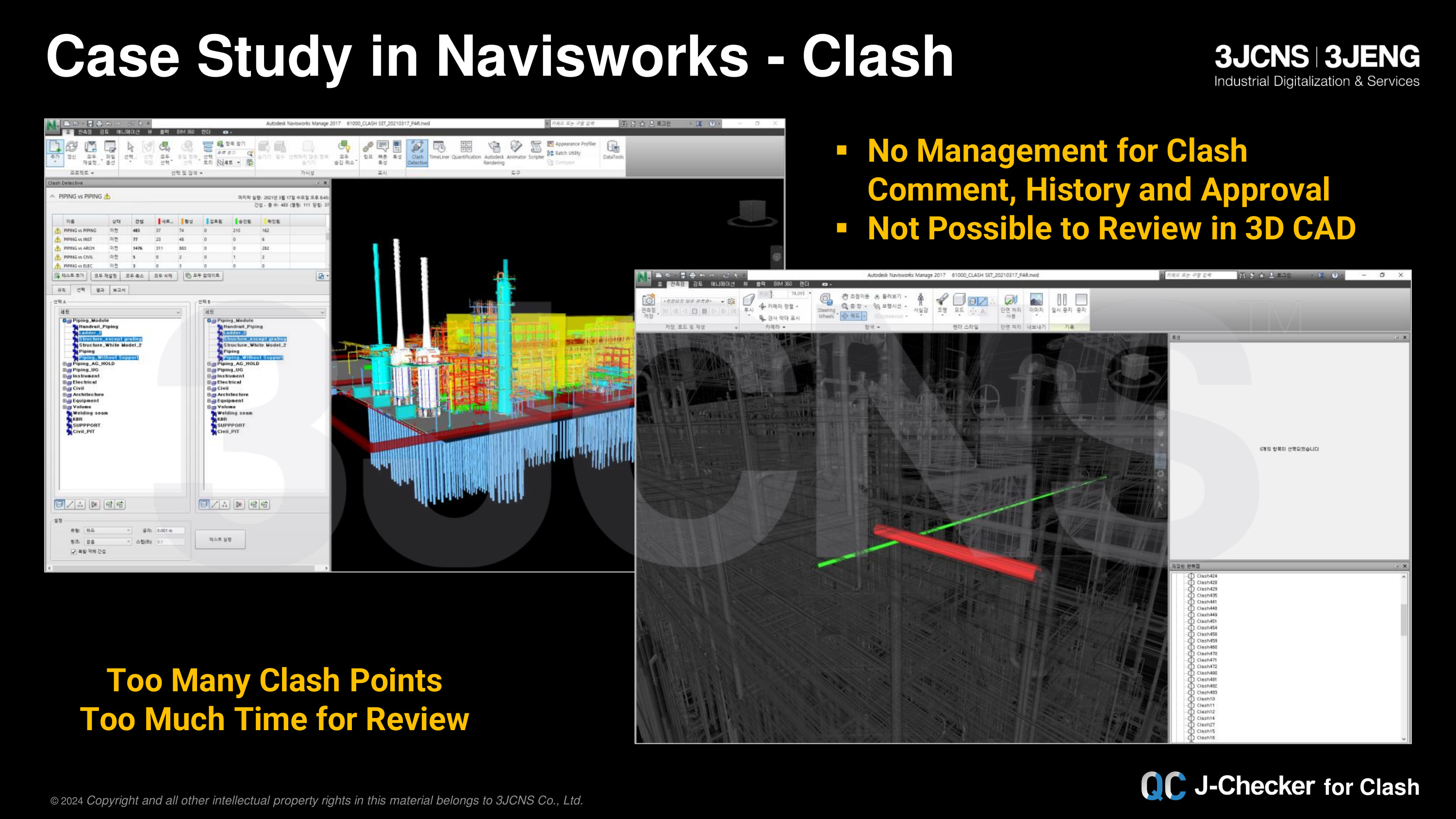Open the Selection B sets dropdown
Viewport: 1456px width, 819px height.
click(x=265, y=312)
